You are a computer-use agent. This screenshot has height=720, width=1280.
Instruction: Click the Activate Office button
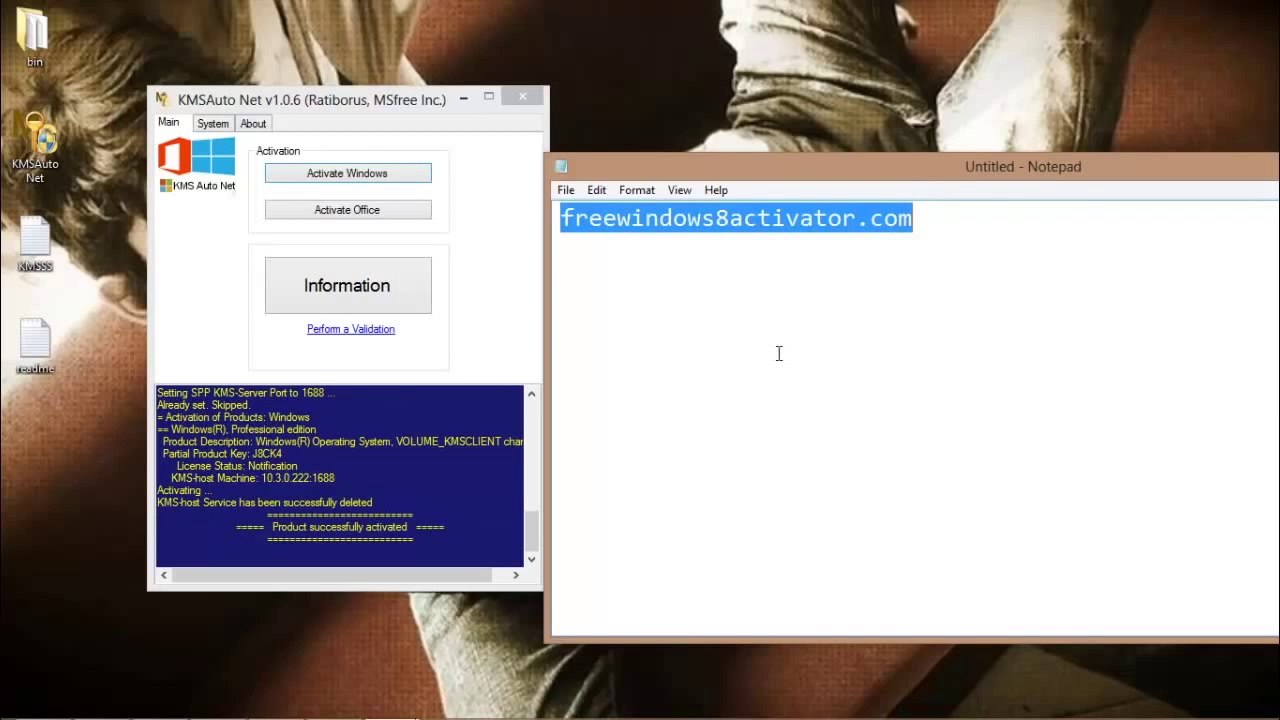click(348, 210)
